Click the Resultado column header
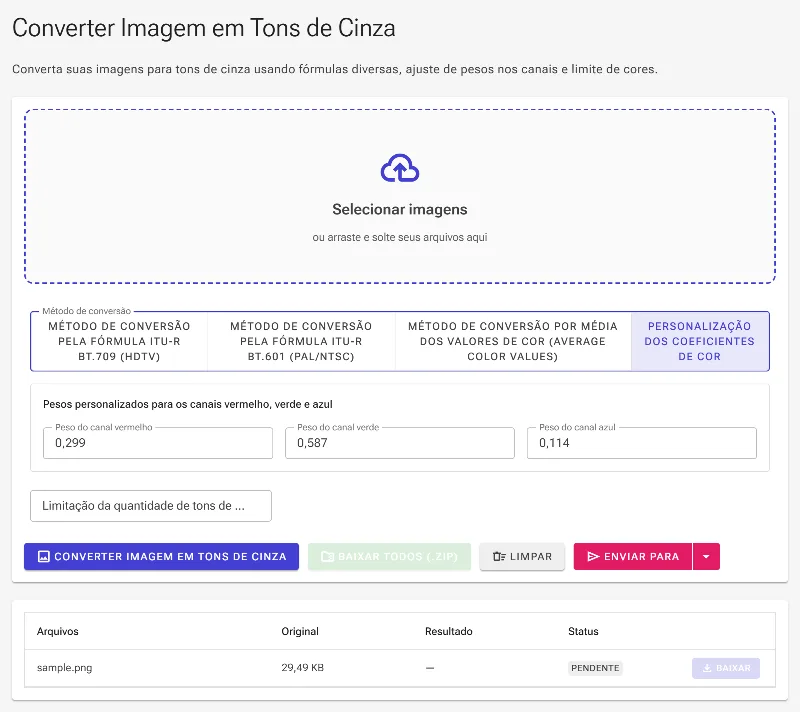 click(x=448, y=631)
